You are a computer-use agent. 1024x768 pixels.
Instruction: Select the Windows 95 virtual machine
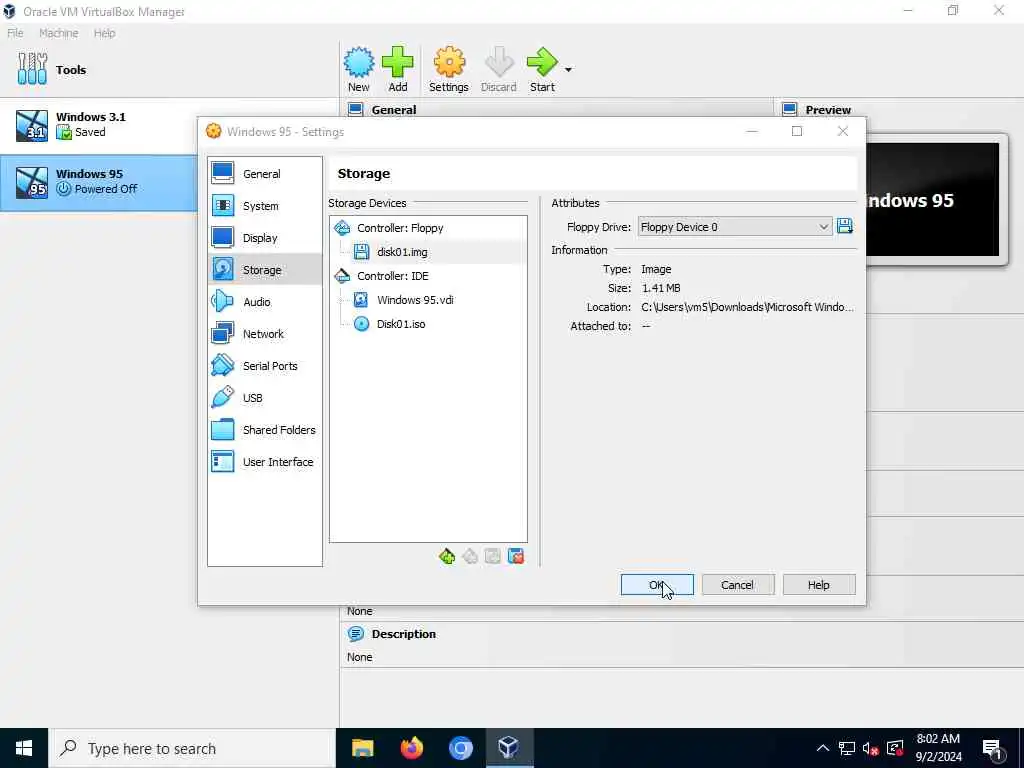click(x=98, y=182)
